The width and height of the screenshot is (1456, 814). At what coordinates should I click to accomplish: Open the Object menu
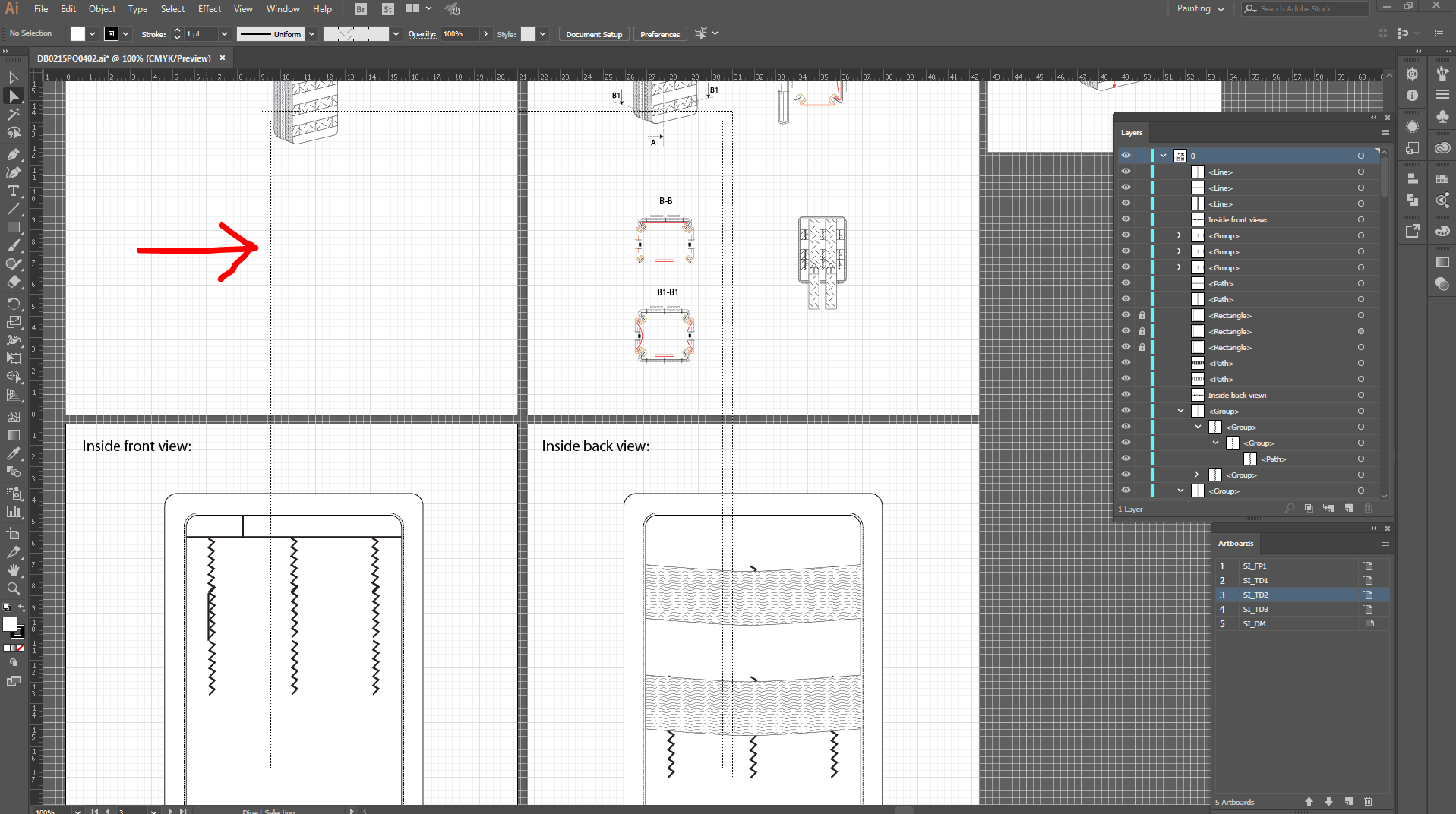[102, 9]
